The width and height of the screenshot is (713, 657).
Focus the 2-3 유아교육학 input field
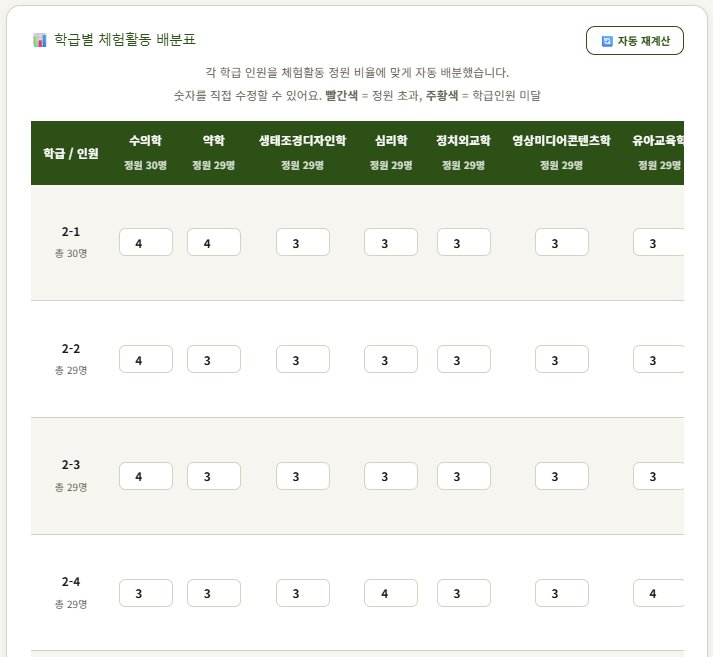(658, 476)
